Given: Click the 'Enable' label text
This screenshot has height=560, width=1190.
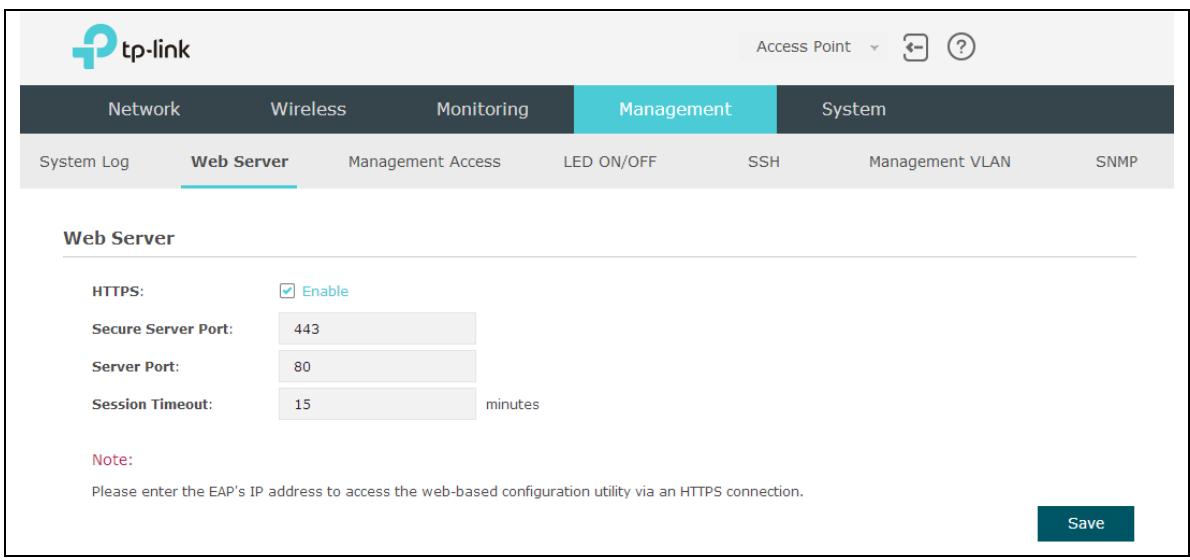Looking at the screenshot, I should (x=325, y=291).
